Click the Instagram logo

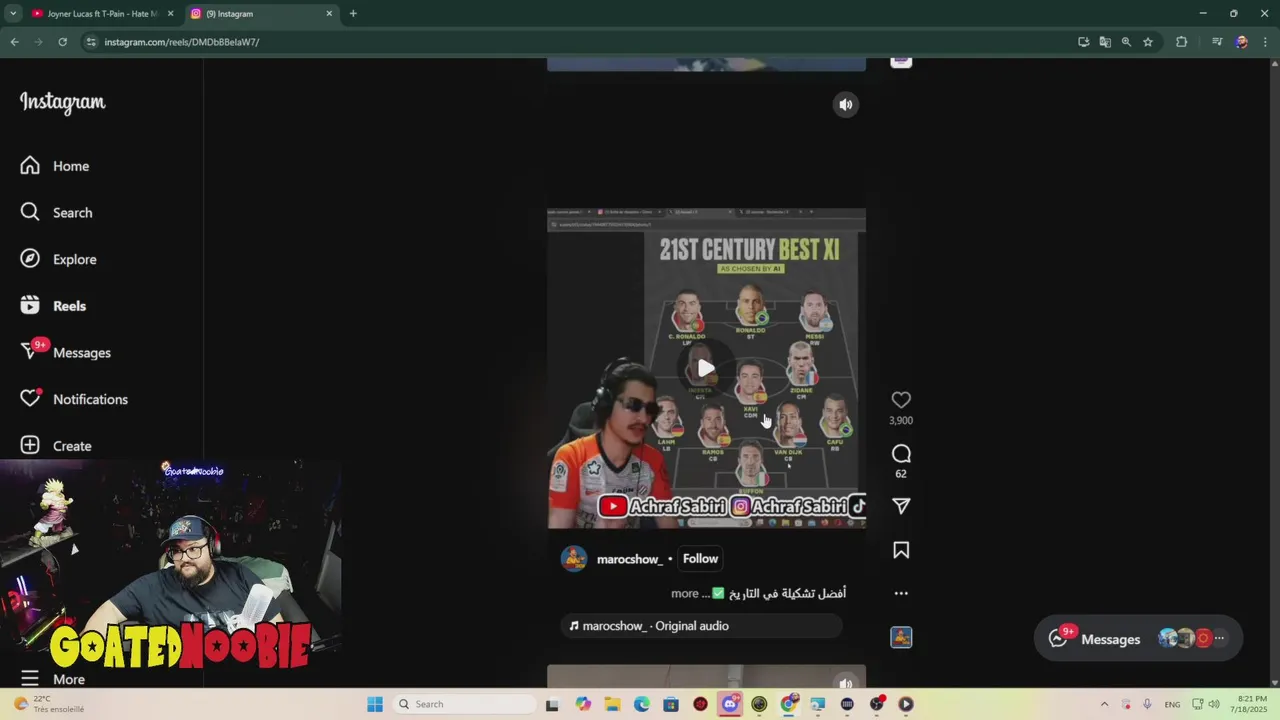pyautogui.click(x=62, y=102)
